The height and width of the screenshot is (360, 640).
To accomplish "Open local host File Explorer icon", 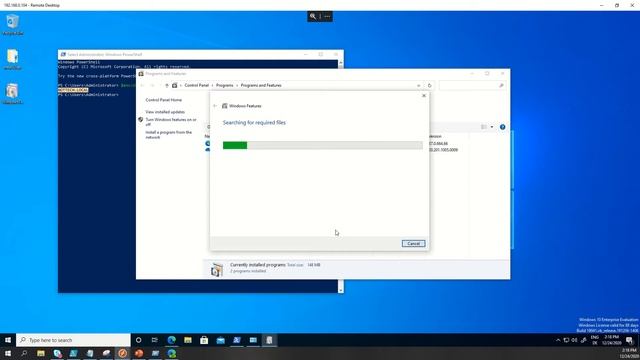I will [x=41, y=353].
